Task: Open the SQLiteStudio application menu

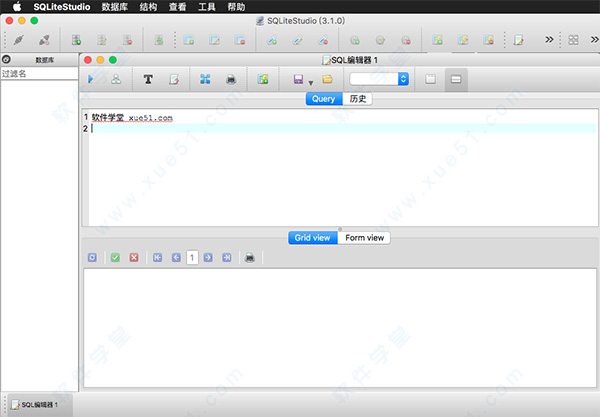Action: pyautogui.click(x=62, y=7)
